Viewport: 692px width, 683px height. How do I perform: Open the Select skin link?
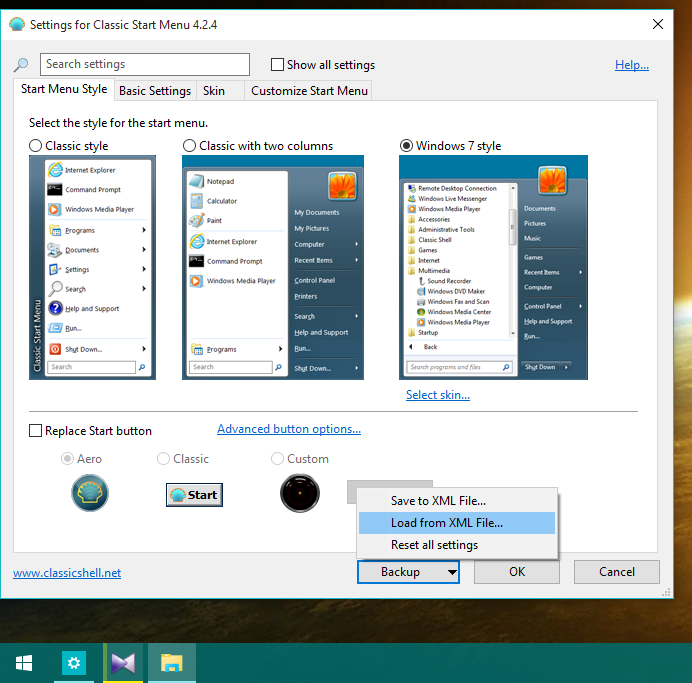tap(438, 394)
